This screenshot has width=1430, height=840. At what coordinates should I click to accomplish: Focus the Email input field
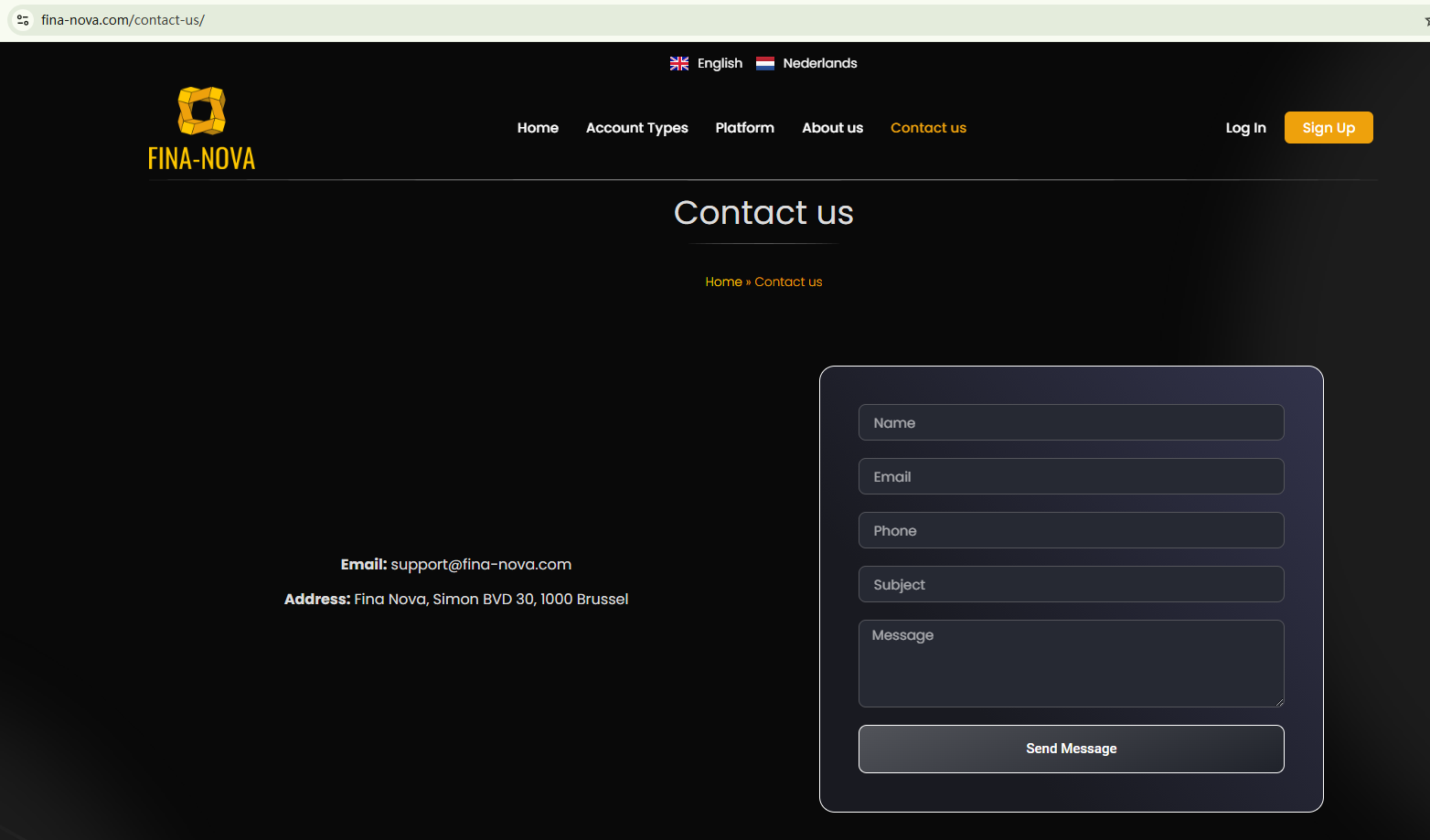pyautogui.click(x=1072, y=476)
